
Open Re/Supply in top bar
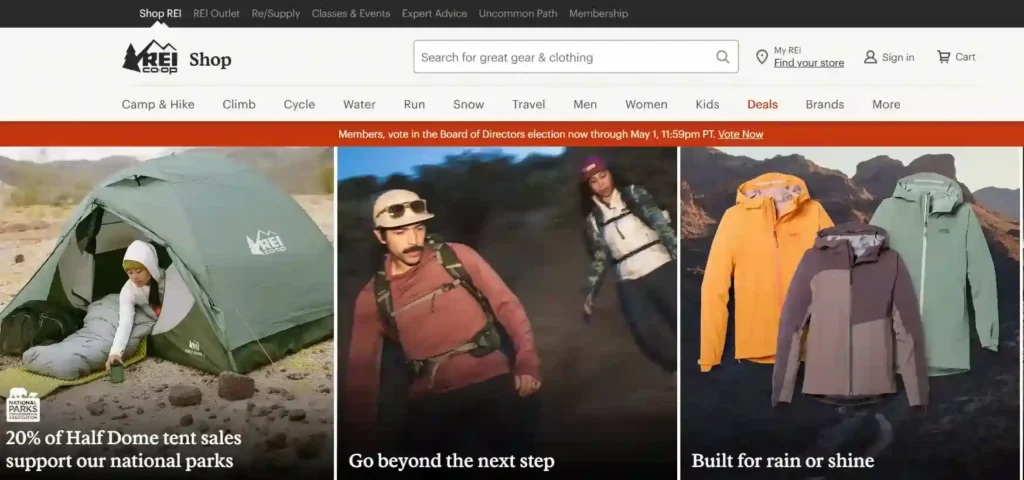[276, 13]
